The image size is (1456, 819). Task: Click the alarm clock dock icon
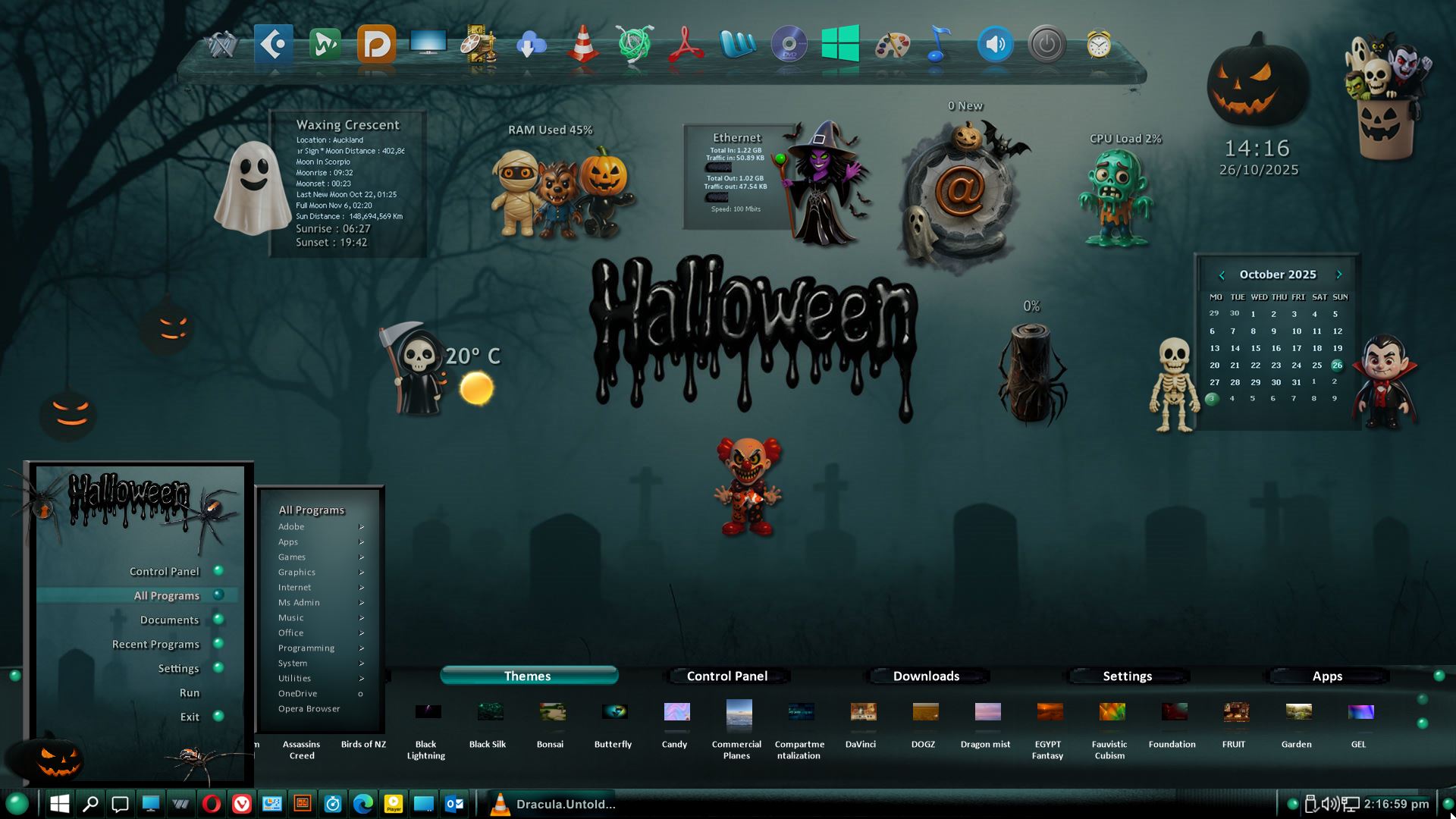(1098, 45)
